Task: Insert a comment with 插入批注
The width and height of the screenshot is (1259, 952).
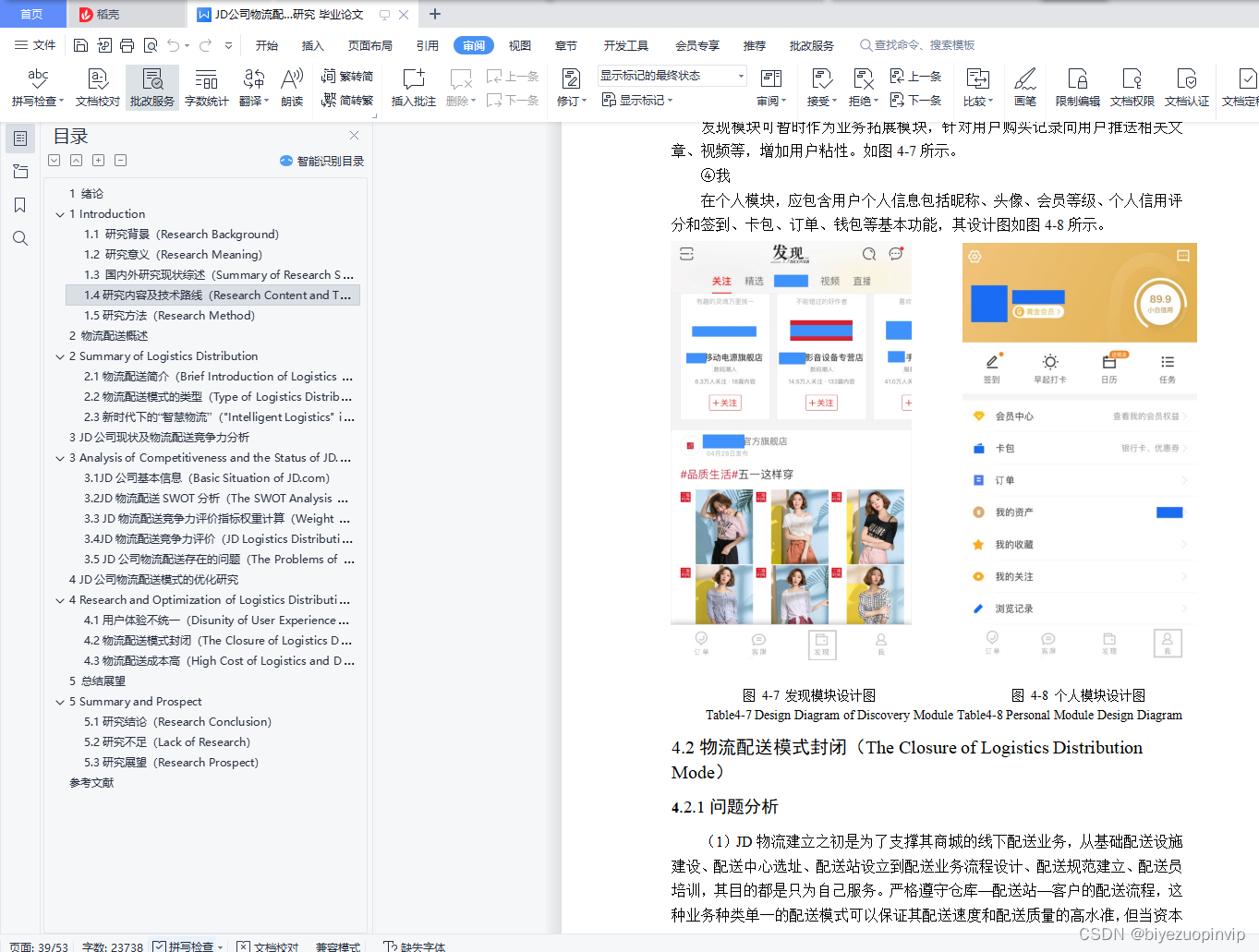Action: coord(413,88)
